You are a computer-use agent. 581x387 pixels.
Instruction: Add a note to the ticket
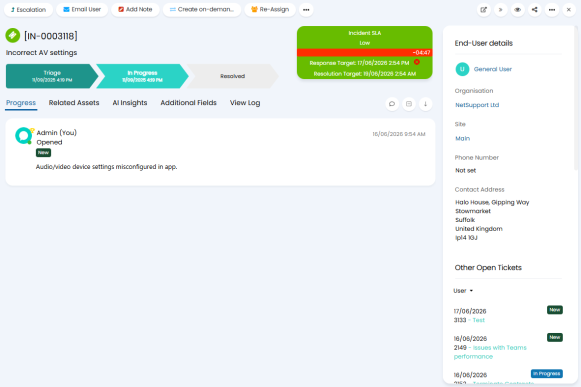click(135, 10)
